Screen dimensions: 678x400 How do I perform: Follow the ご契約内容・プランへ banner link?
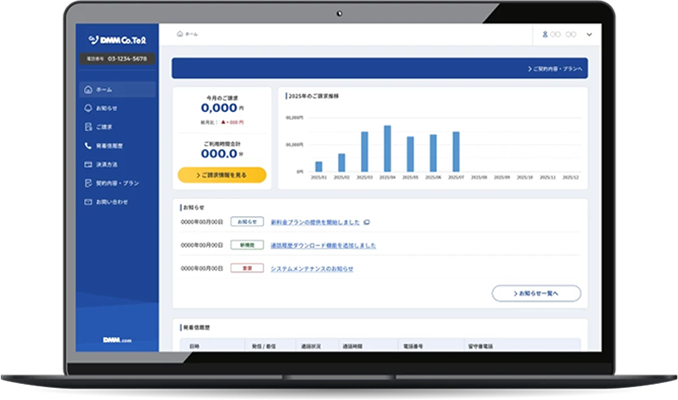[x=555, y=69]
